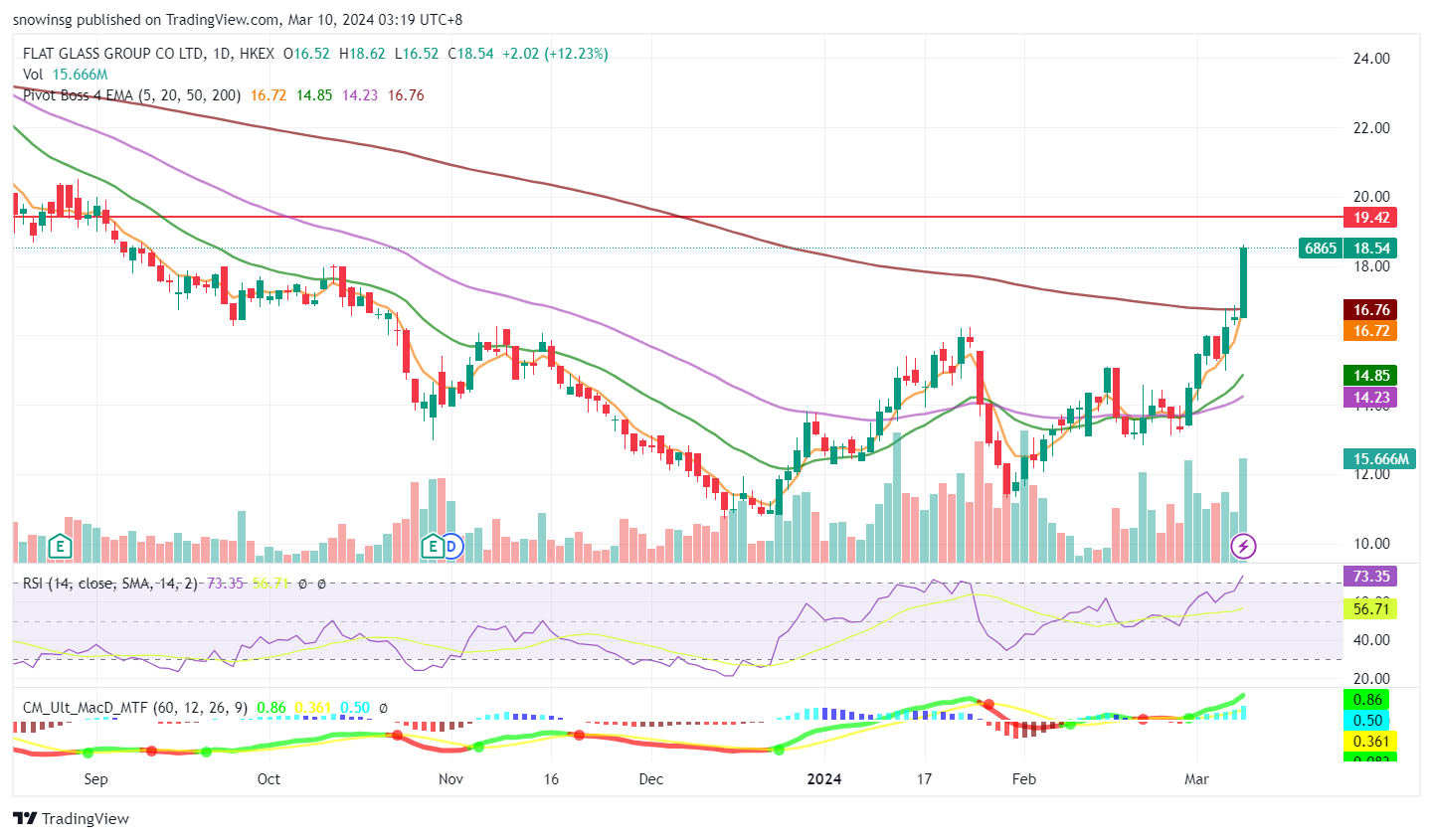Click the dividend 'D' marker before November
Viewport: 1433px width, 840px height.
[x=451, y=546]
